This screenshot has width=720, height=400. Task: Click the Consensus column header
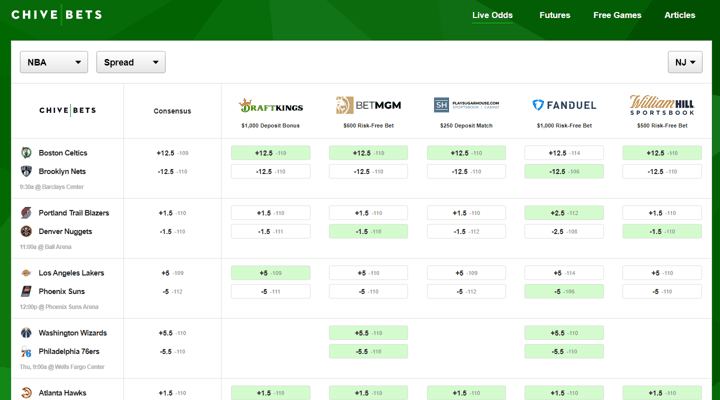(x=172, y=111)
